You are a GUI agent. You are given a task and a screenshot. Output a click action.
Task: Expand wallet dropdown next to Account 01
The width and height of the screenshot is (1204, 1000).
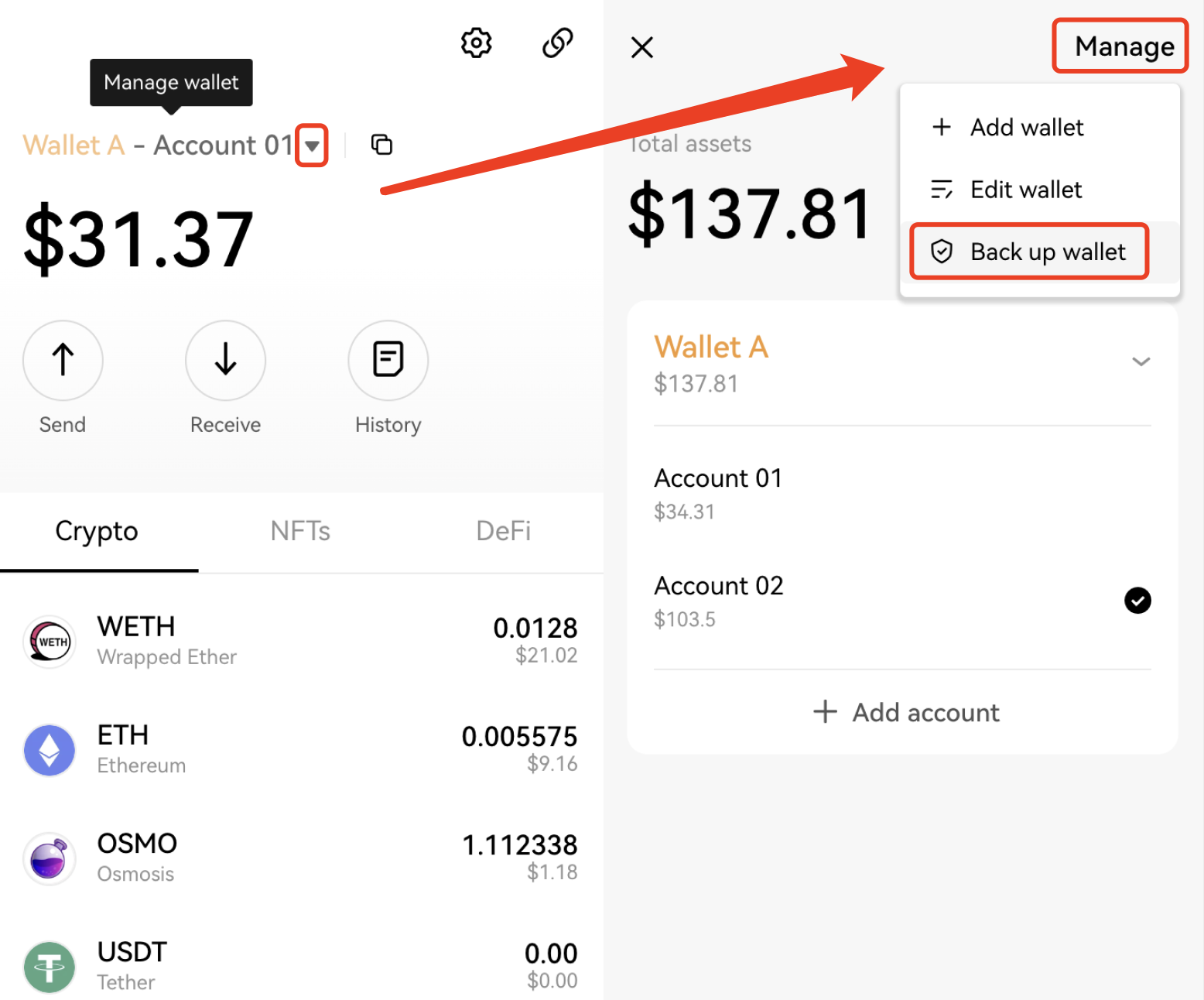pyautogui.click(x=312, y=146)
